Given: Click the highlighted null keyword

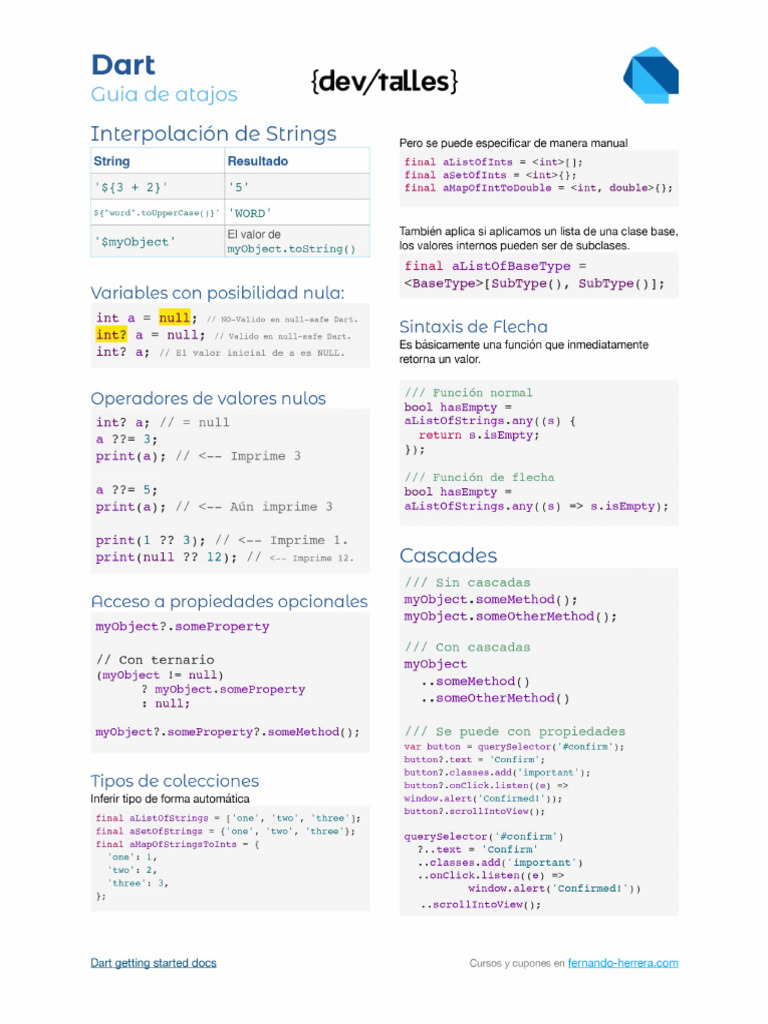Looking at the screenshot, I should (x=174, y=318).
